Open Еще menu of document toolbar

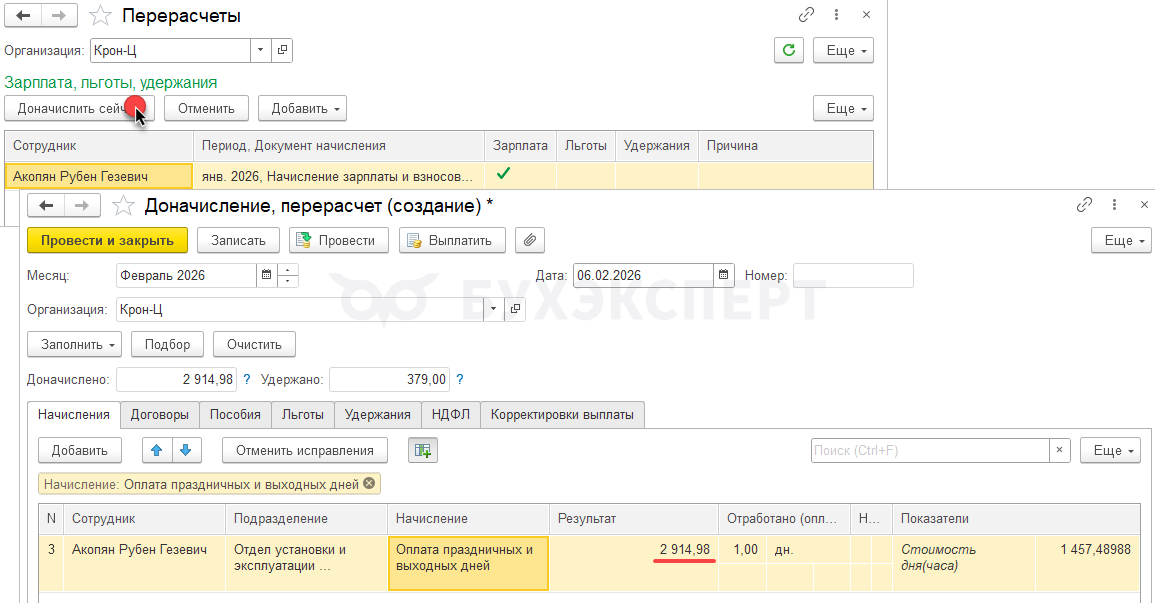(1121, 240)
